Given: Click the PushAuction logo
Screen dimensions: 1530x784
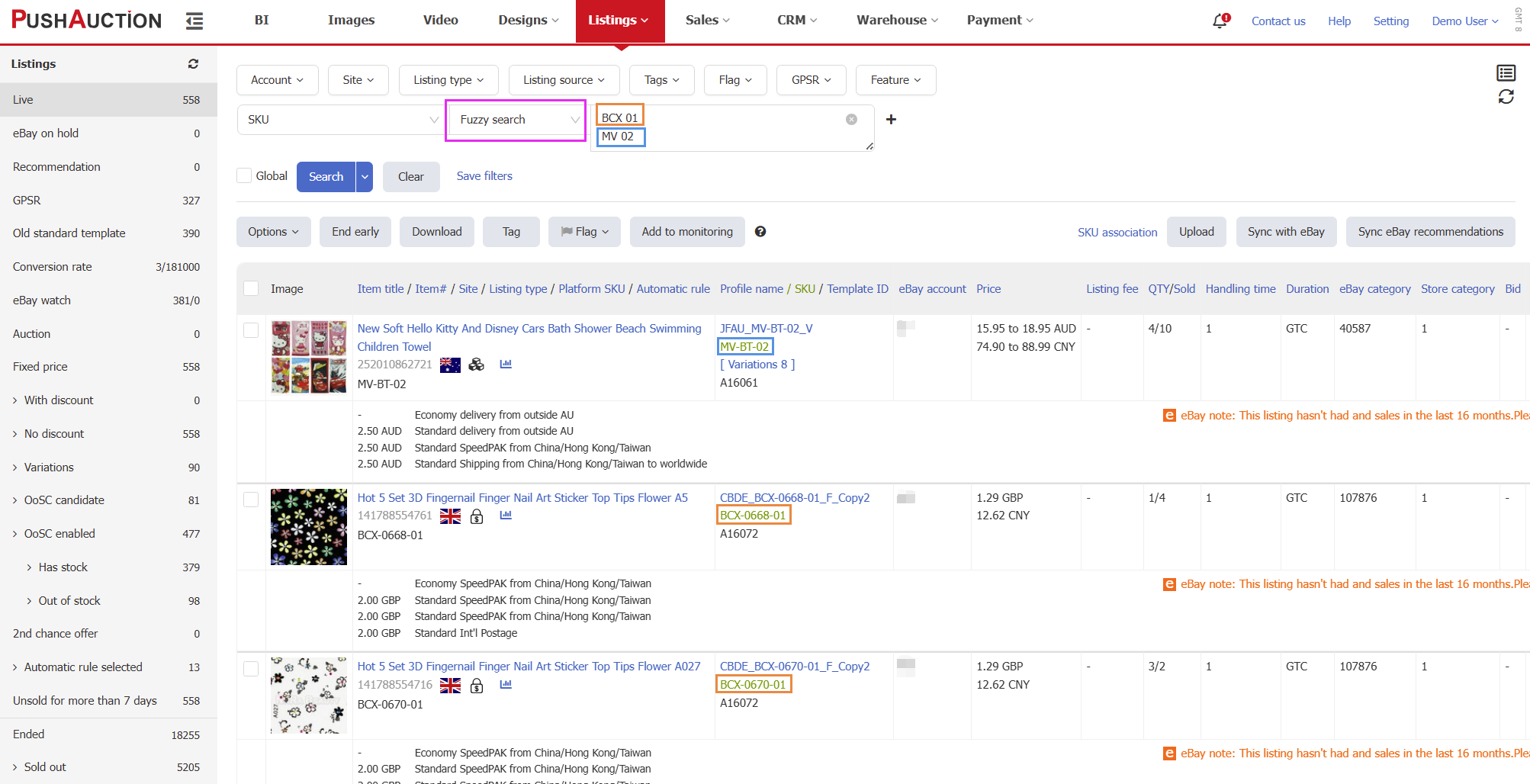Looking at the screenshot, I should (86, 20).
